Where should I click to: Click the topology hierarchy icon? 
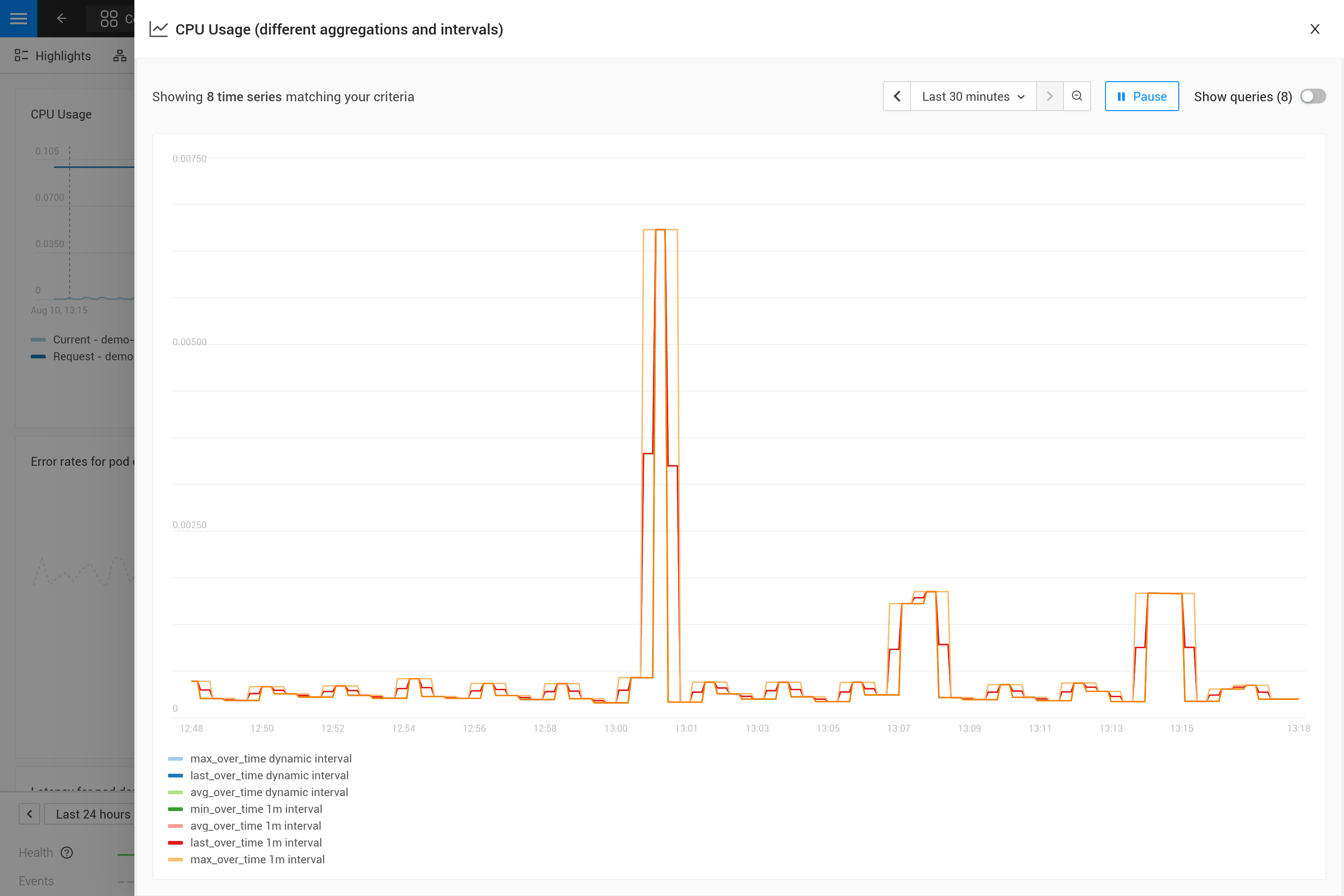click(120, 56)
